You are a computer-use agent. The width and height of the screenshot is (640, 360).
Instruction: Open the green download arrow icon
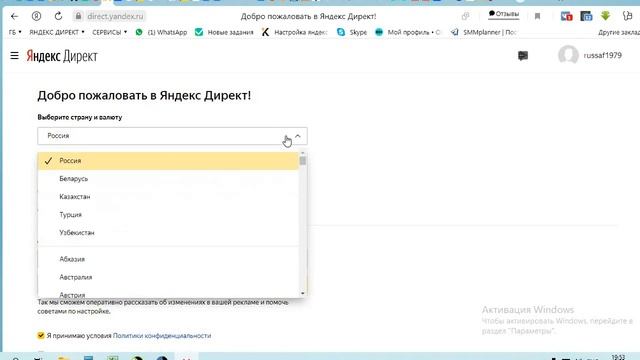[605, 16]
